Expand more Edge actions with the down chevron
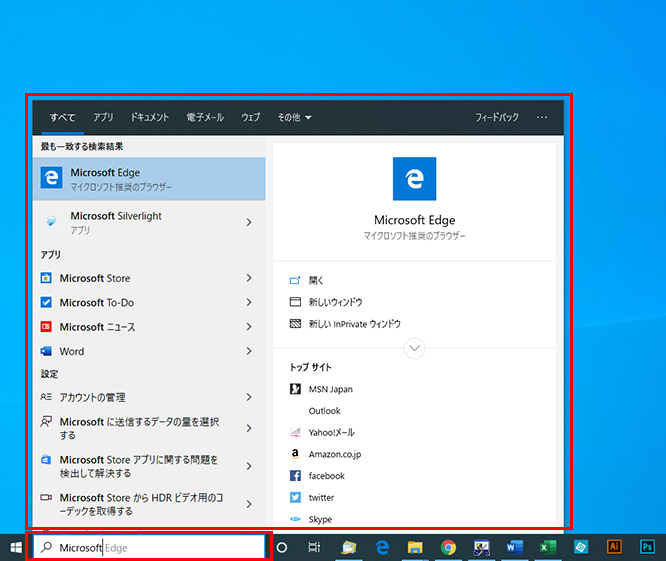The width and height of the screenshot is (666, 561). 414,348
